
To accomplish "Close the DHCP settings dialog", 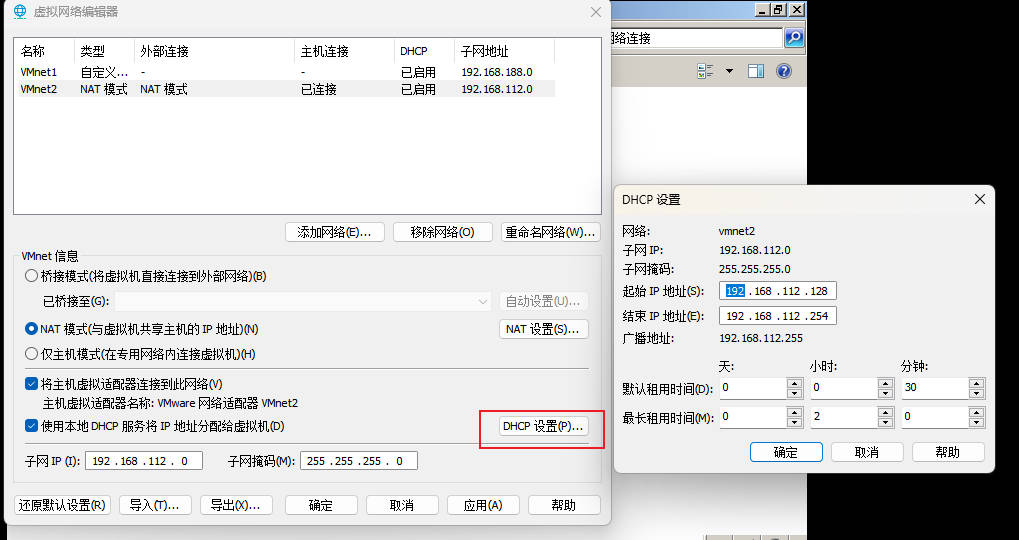I will 980,199.
